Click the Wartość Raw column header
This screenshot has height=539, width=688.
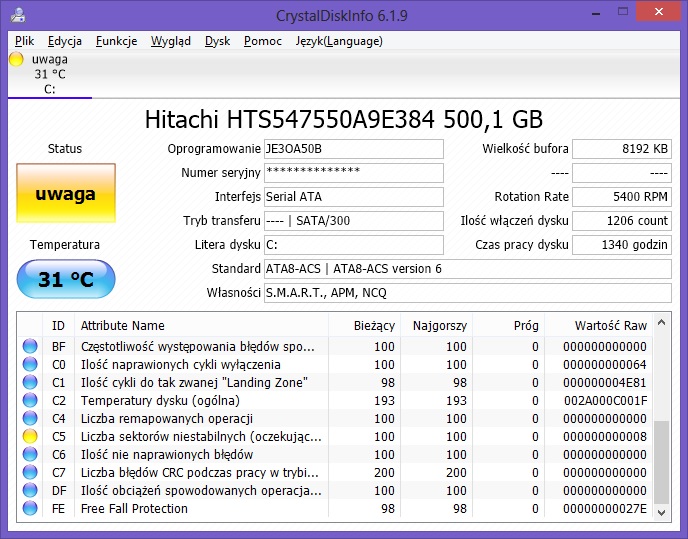click(598, 326)
